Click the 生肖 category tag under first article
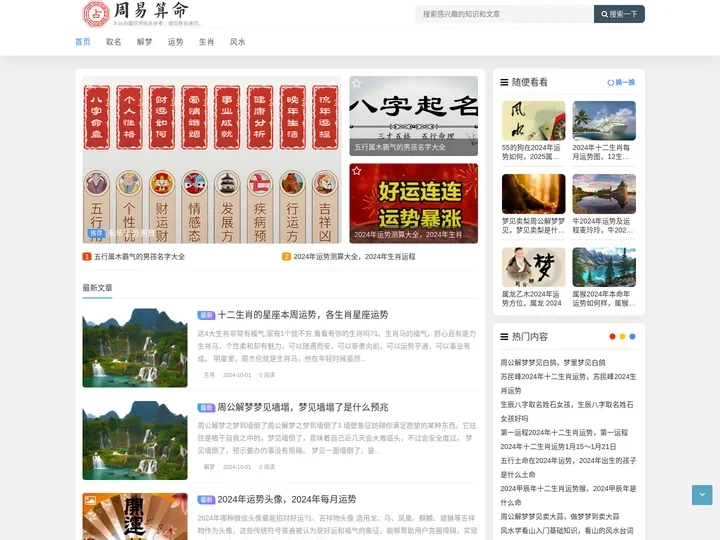 209,375
